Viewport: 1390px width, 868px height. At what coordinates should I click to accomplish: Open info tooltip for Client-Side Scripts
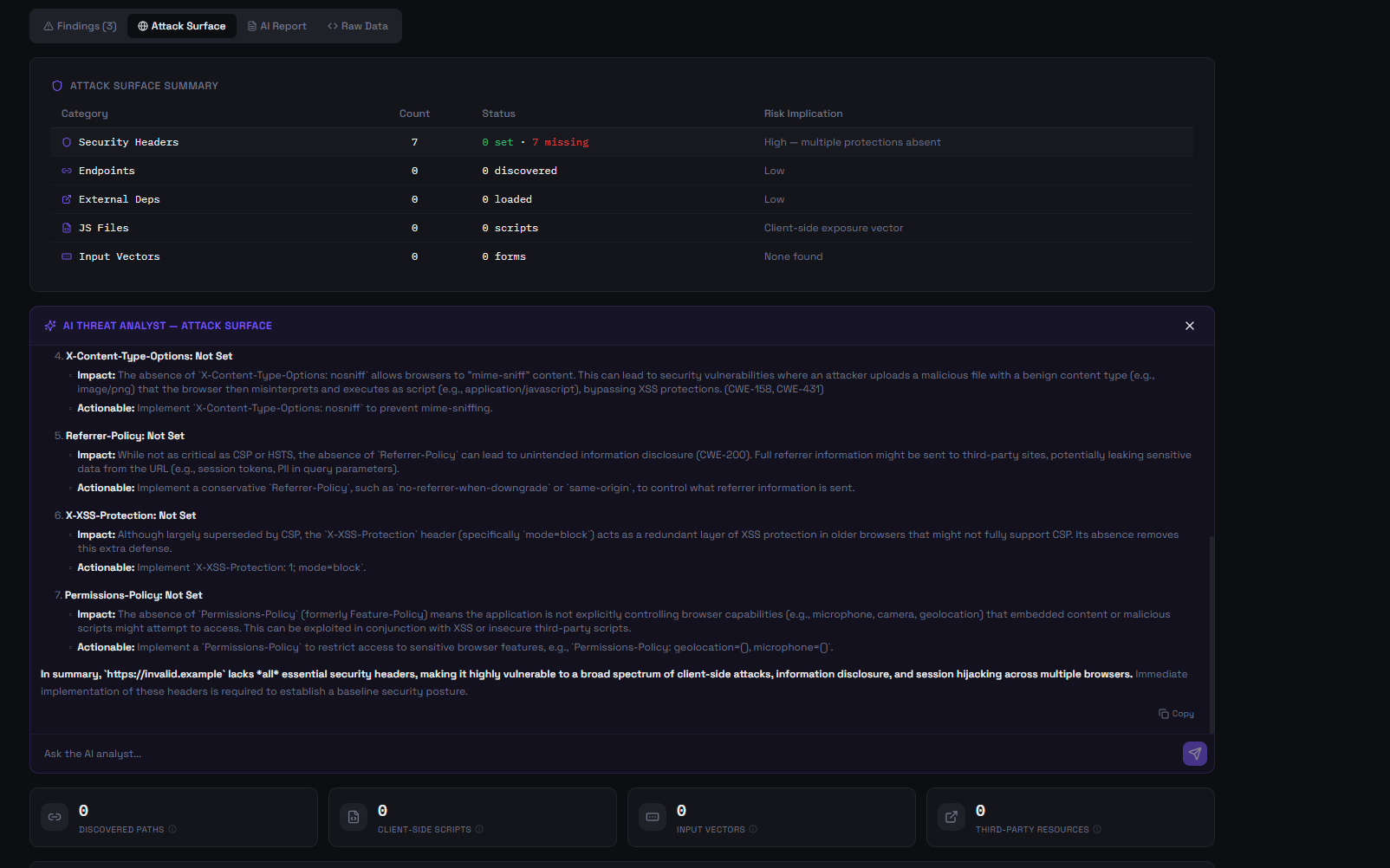pyautogui.click(x=479, y=829)
